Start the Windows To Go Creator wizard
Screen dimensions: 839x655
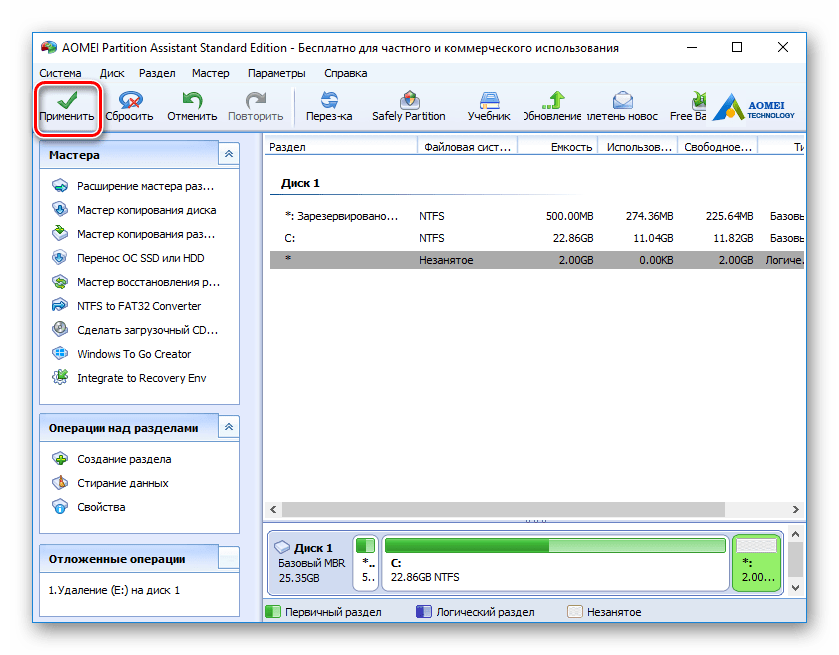[133, 354]
